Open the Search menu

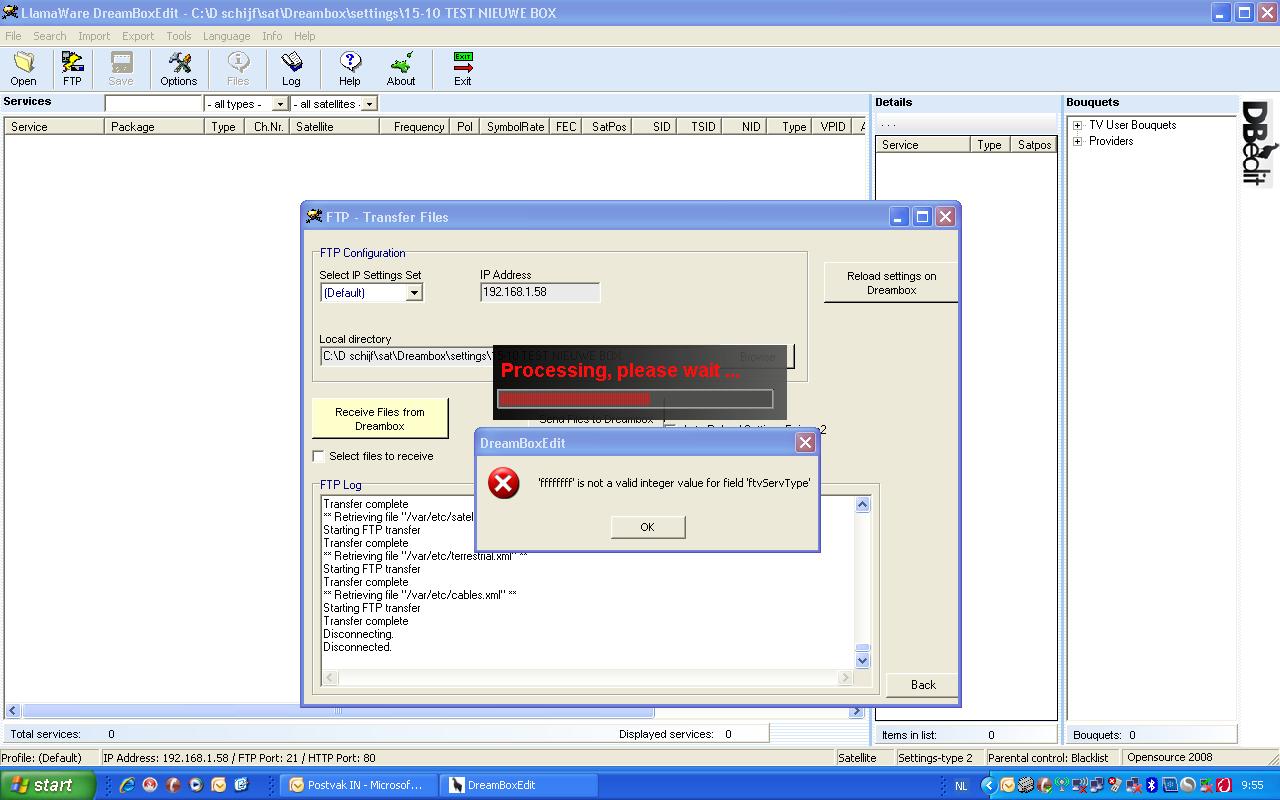[x=49, y=36]
